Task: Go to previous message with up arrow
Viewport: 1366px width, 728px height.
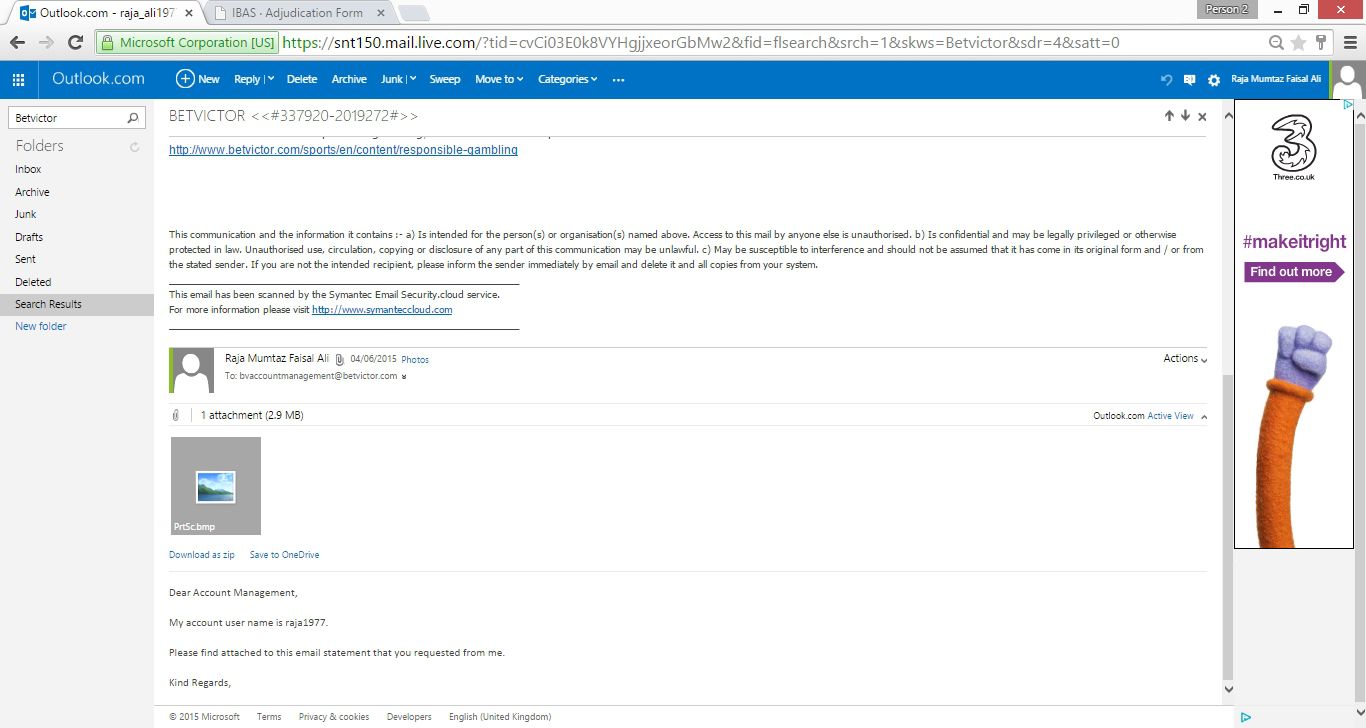Action: [1169, 116]
